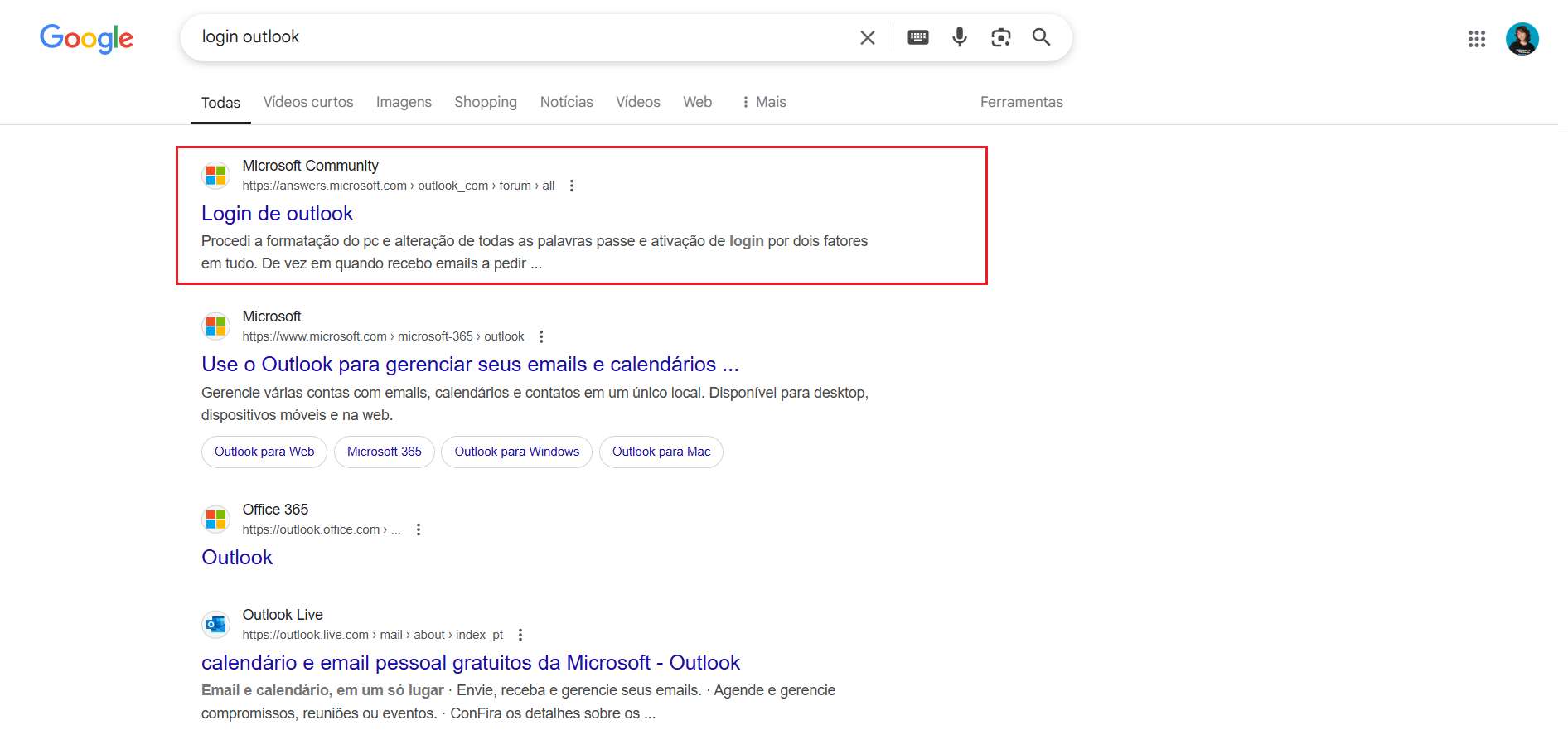Viewport: 1568px width, 730px height.
Task: Open 'calendário e email pessoal gratuitos' link
Action: point(471,663)
